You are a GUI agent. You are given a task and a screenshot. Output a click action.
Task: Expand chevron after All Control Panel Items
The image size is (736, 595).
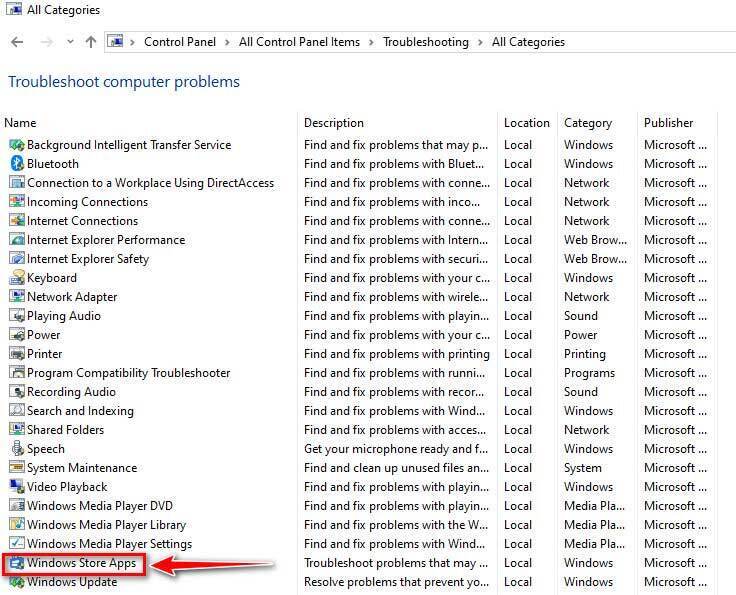pyautogui.click(x=371, y=42)
